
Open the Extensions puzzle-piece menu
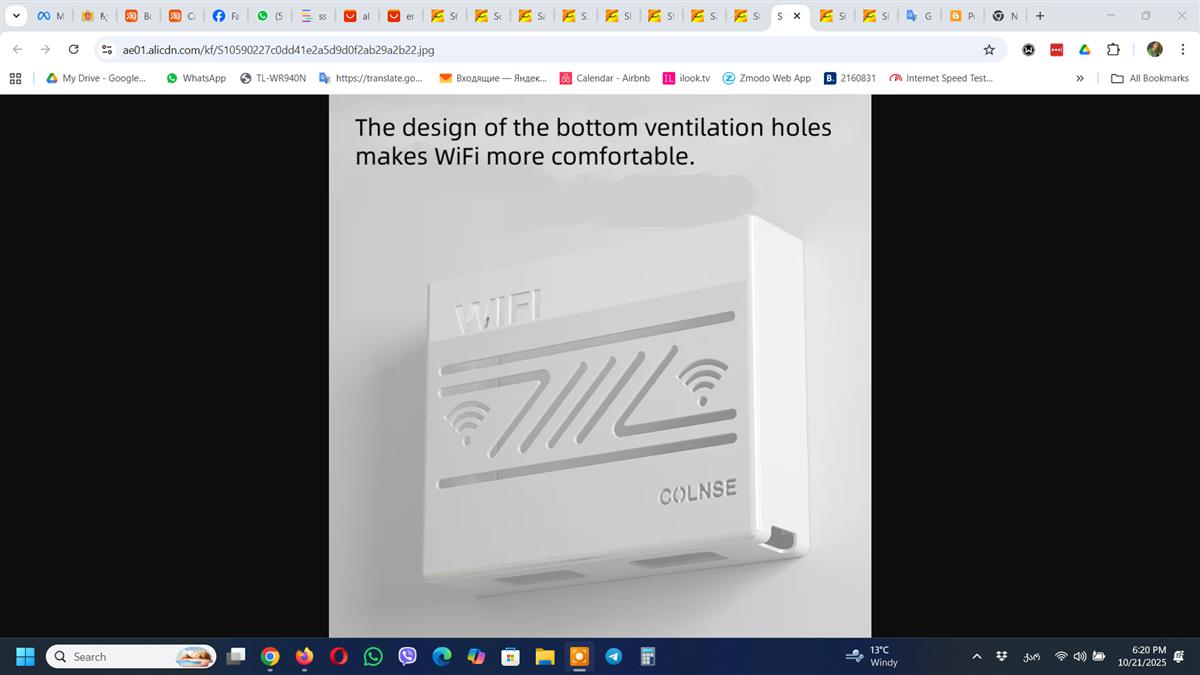tap(1113, 49)
